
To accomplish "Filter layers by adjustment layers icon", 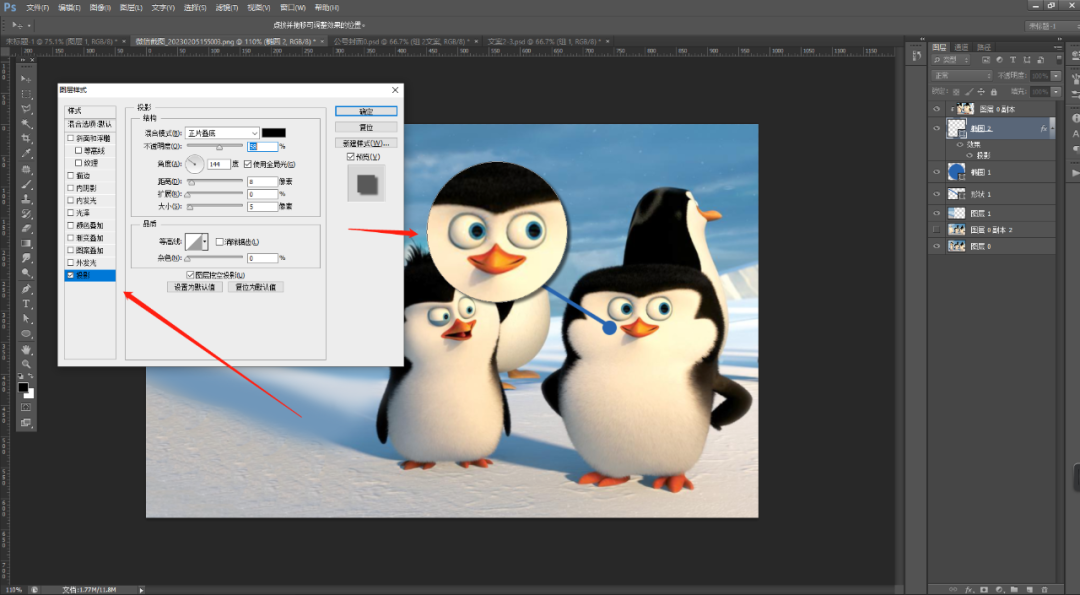I will [999, 60].
